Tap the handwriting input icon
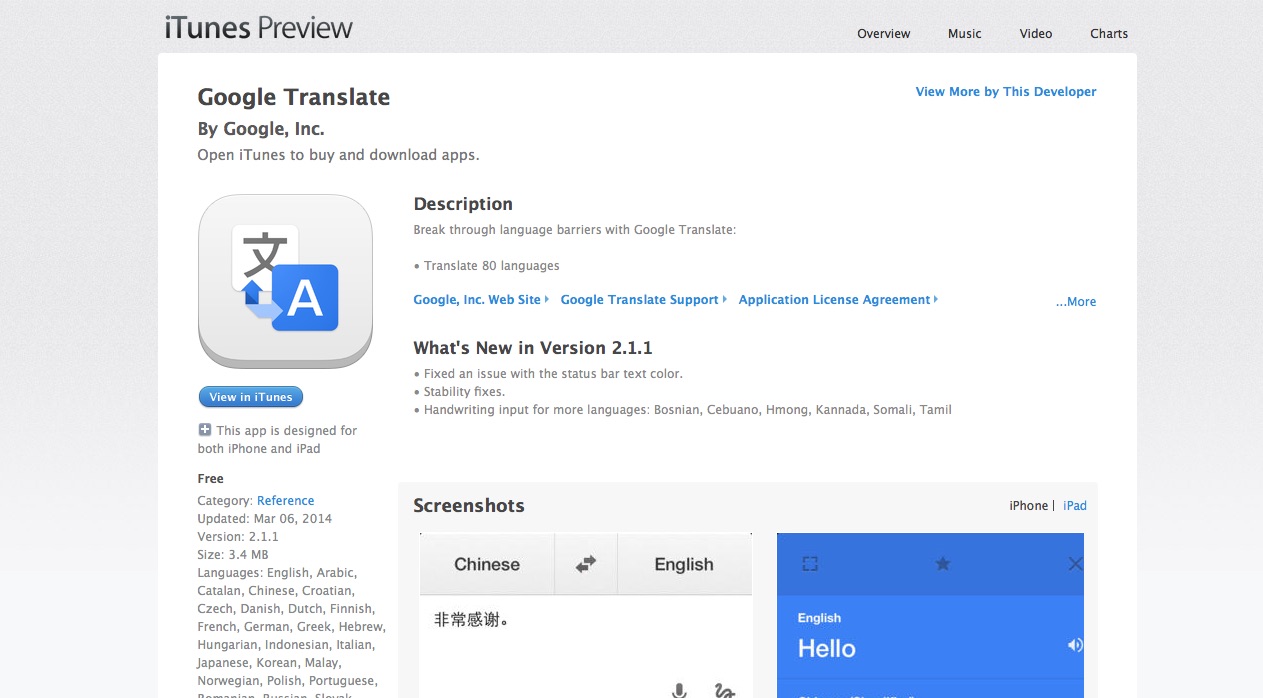1263x698 pixels. pos(725,690)
